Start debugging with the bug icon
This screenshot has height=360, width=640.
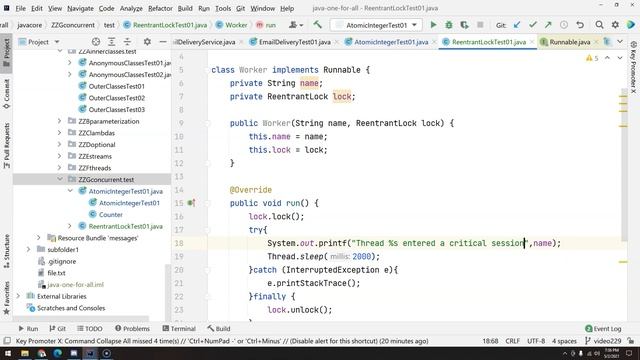point(449,25)
